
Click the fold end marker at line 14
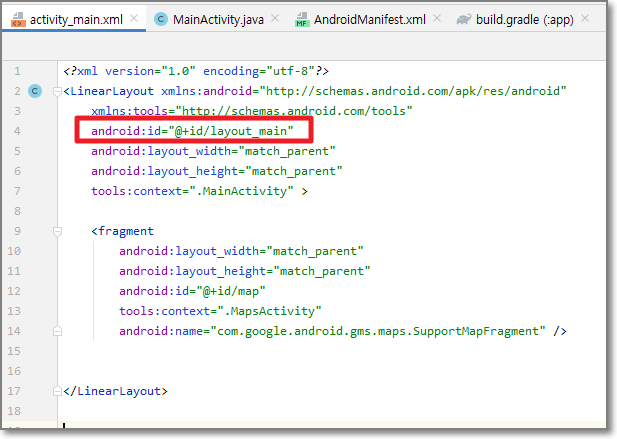tap(57, 331)
